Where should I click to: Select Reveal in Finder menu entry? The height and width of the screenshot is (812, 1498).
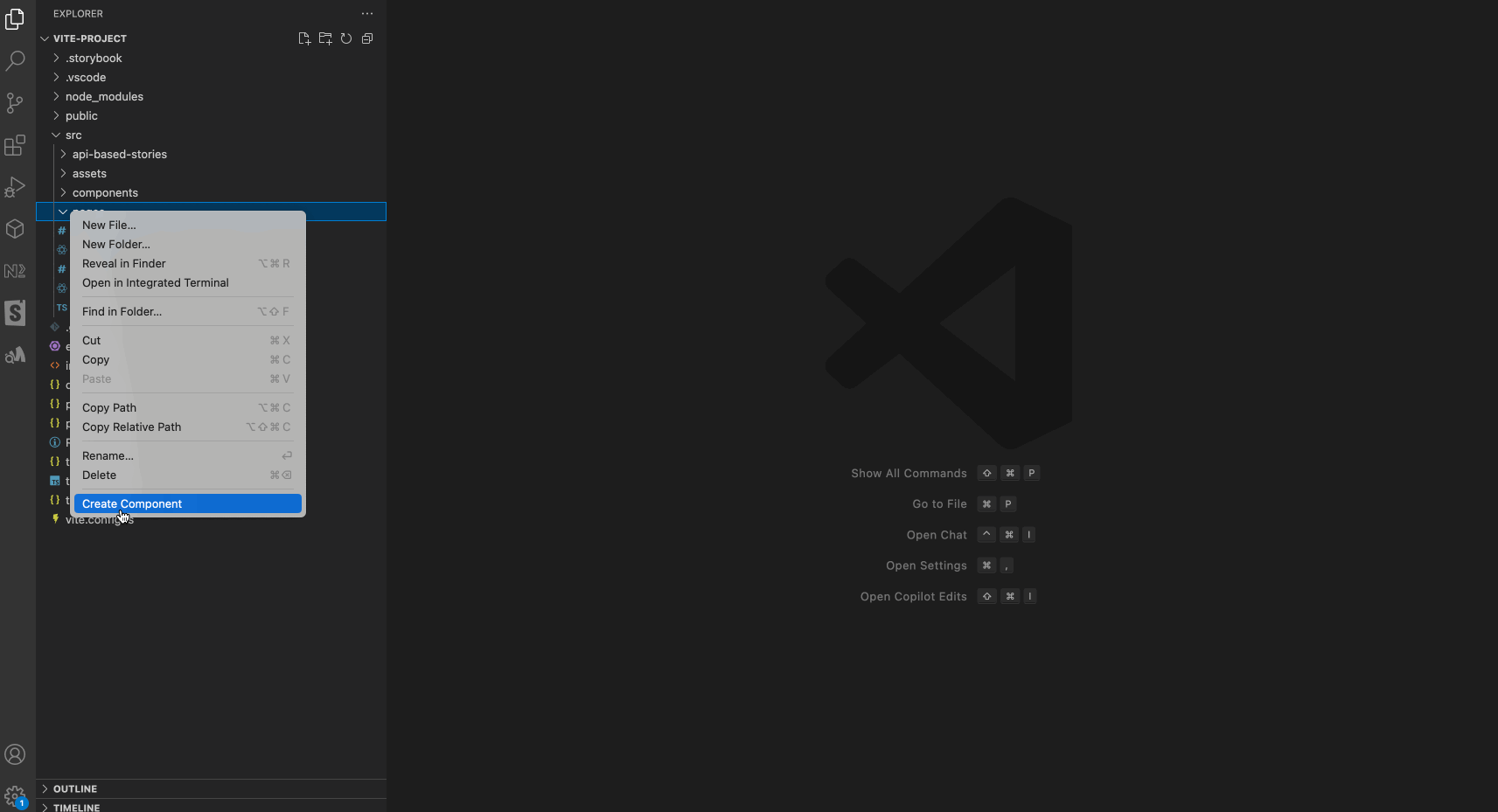pyautogui.click(x=188, y=263)
